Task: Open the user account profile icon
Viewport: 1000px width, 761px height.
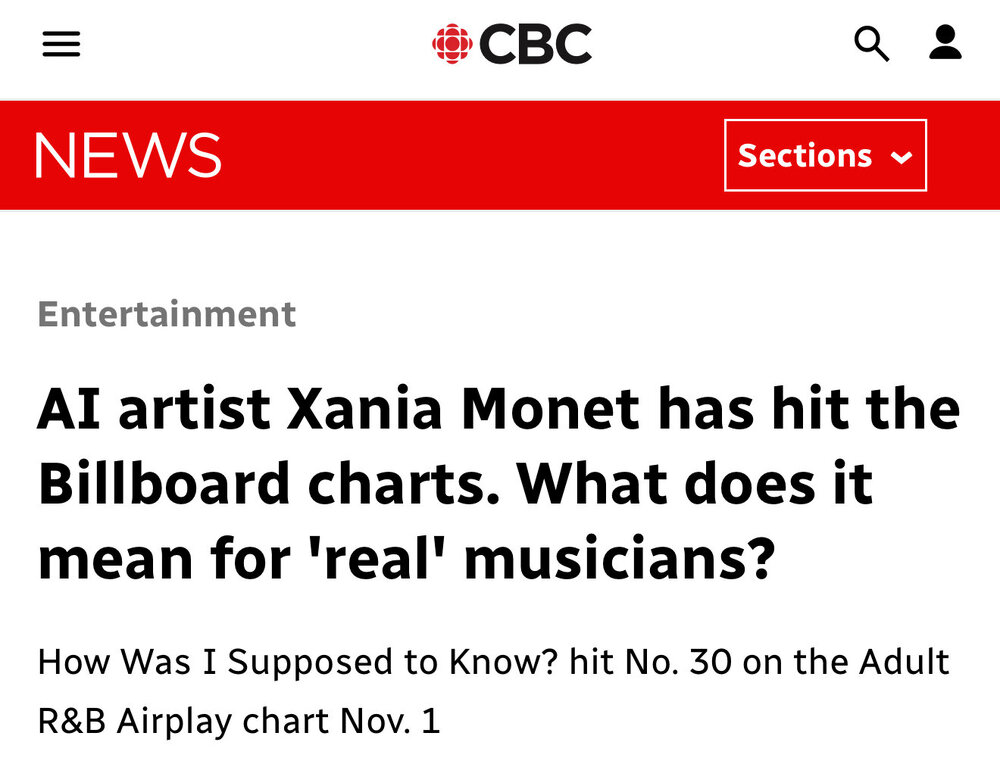Action: click(x=945, y=43)
